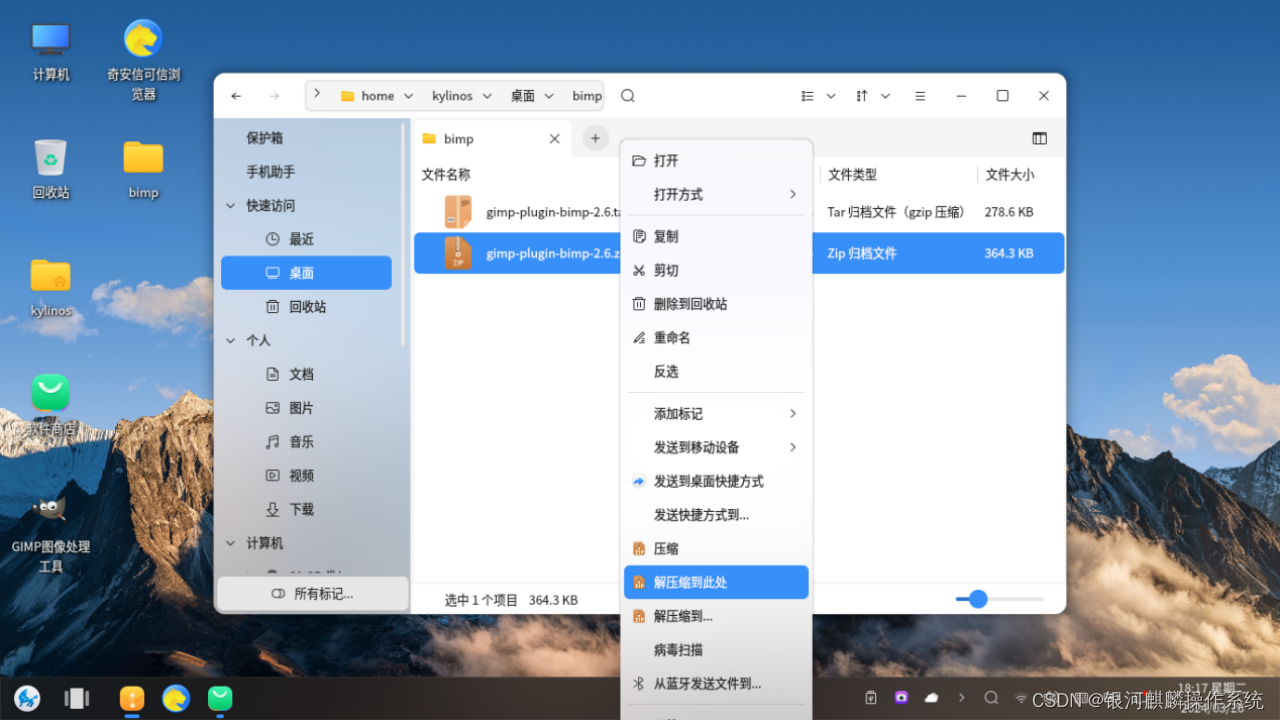1280x720 pixels.
Task: Choose 压缩 from the context menu
Action: pos(716,549)
